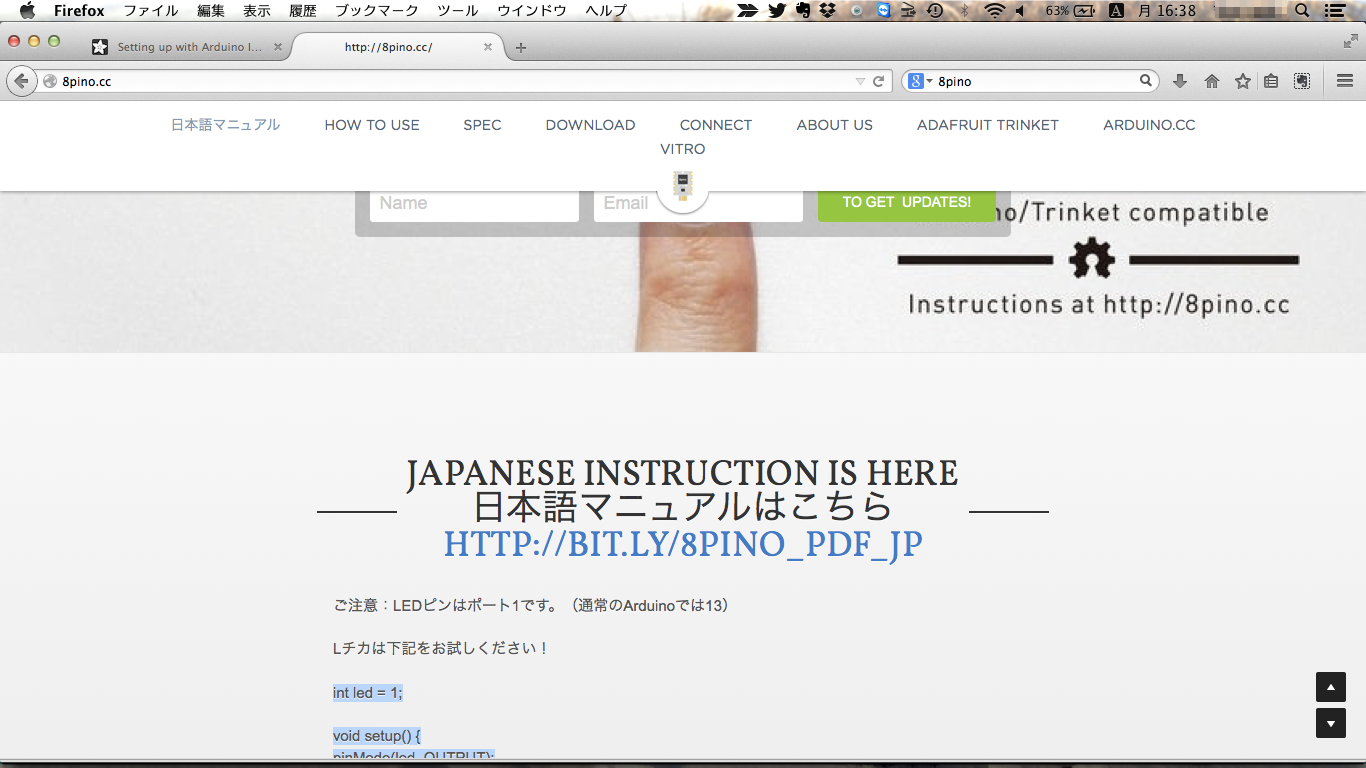
Task: Open the SPEC navigation link
Action: 482,125
